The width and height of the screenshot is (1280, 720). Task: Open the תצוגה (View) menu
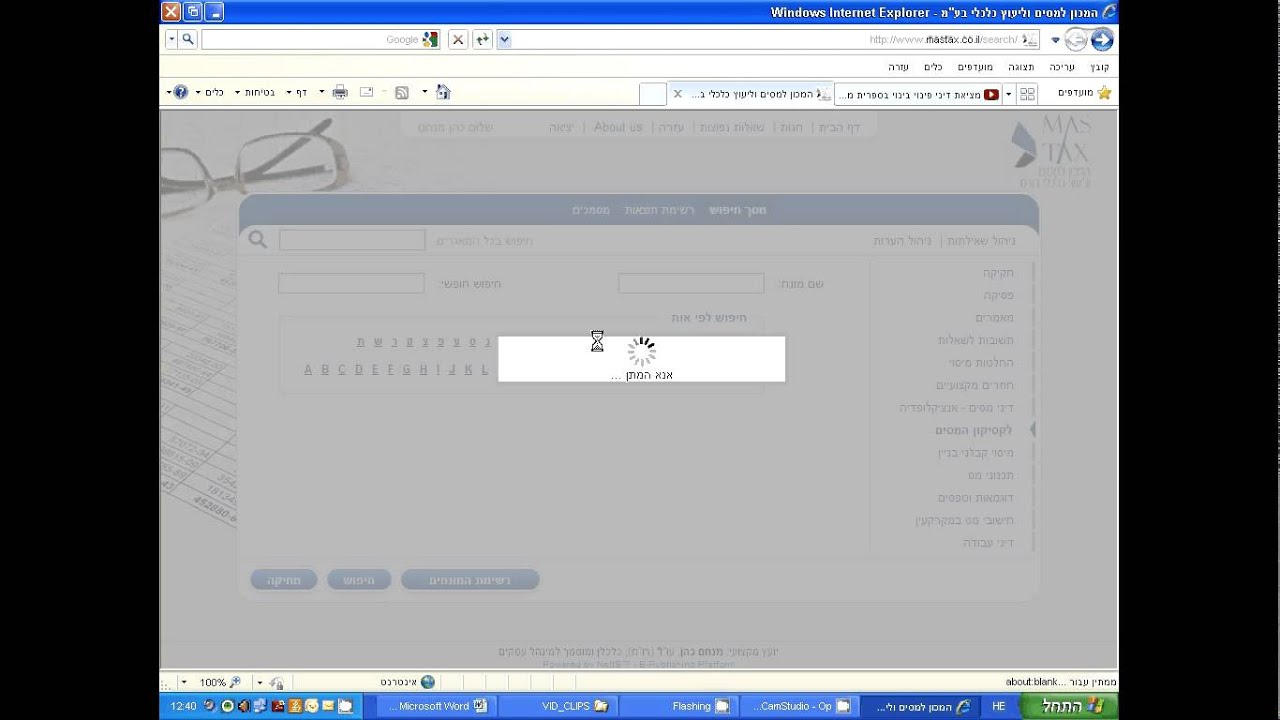[x=1021, y=67]
